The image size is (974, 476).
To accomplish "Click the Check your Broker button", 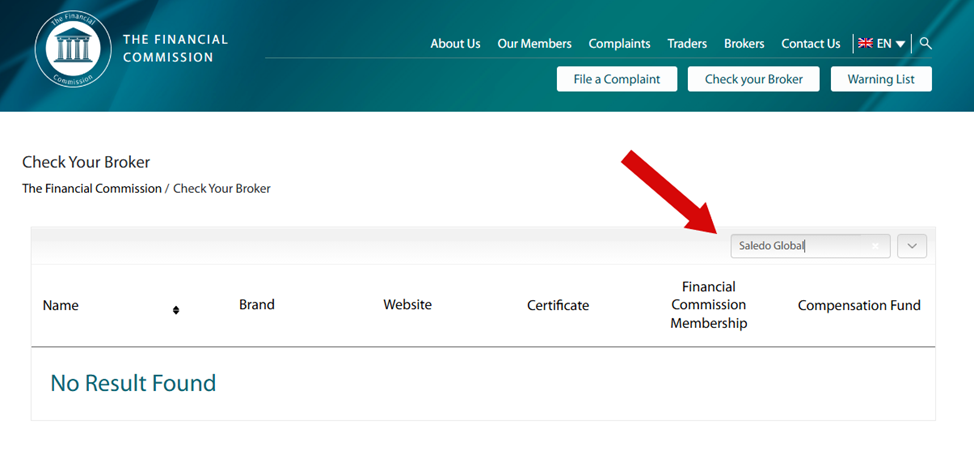I will [x=753, y=79].
